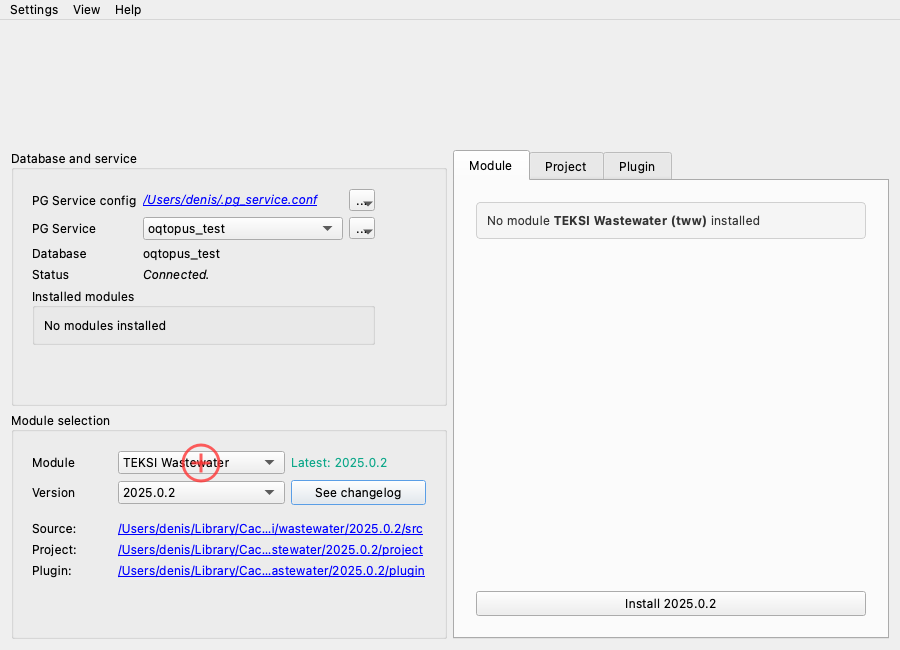This screenshot has width=900, height=650.
Task: Expand the Module dropdown showing TEKSI Wastewater
Action: (201, 463)
